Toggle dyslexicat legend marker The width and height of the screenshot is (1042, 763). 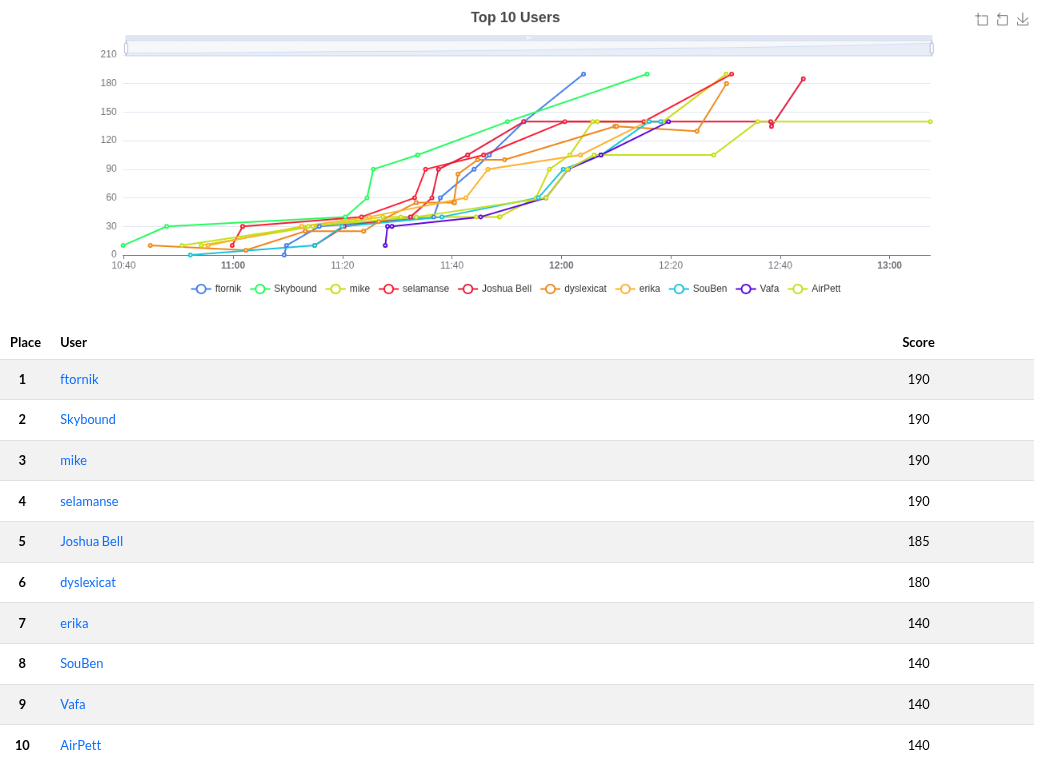[x=574, y=289]
